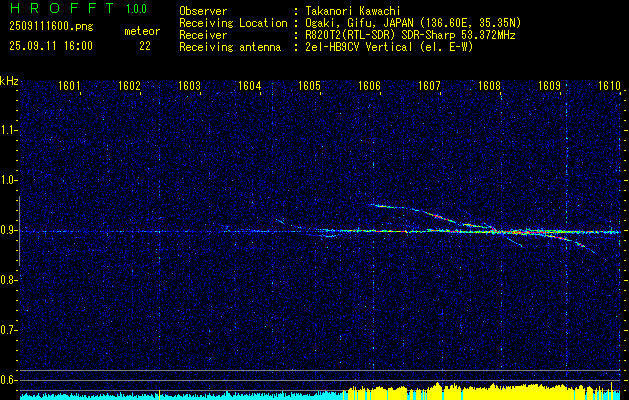Click the Receiving antenna field label
The width and height of the screenshot is (629, 400).
pyautogui.click(x=230, y=47)
